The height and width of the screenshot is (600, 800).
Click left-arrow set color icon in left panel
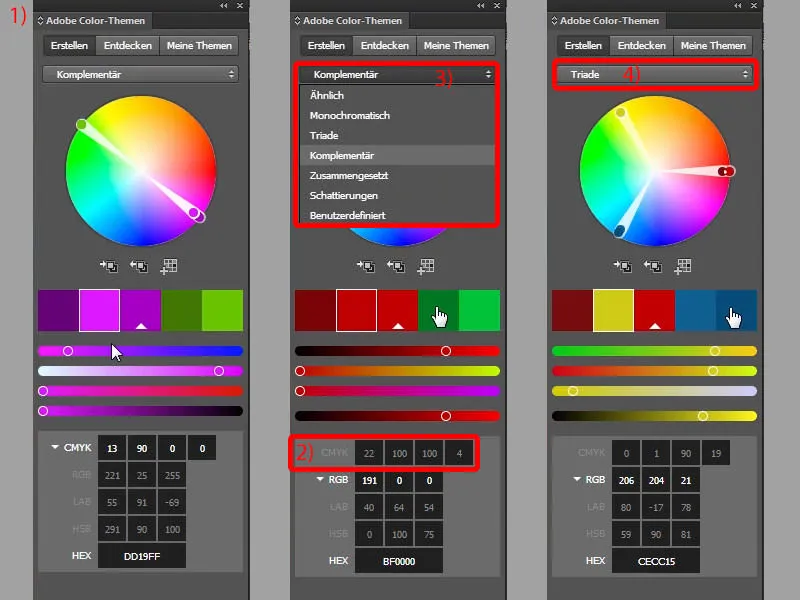tap(138, 265)
